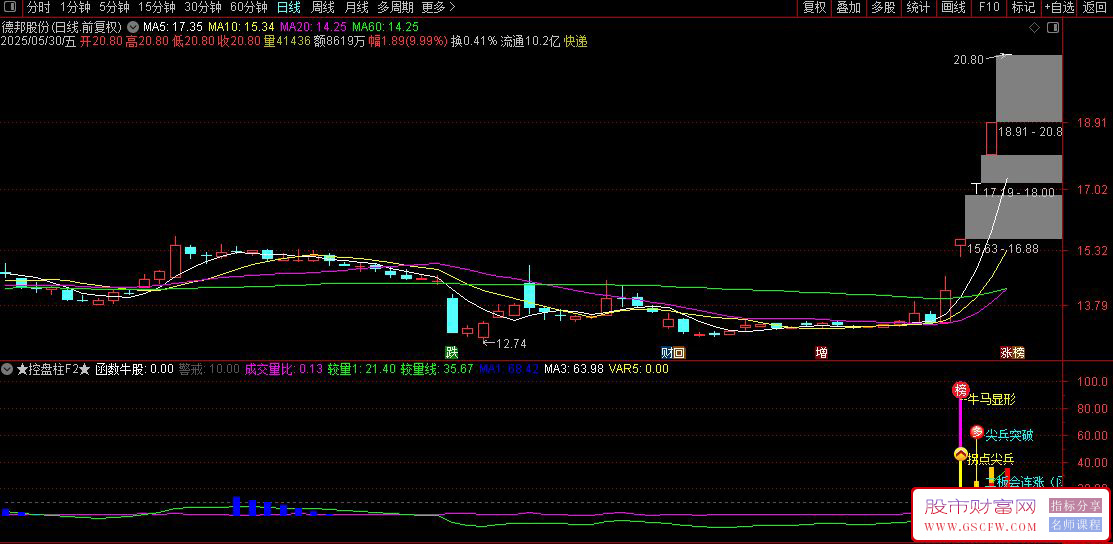The width and height of the screenshot is (1113, 544).
Task: Click the green 跌 event marker
Action: coord(451,352)
